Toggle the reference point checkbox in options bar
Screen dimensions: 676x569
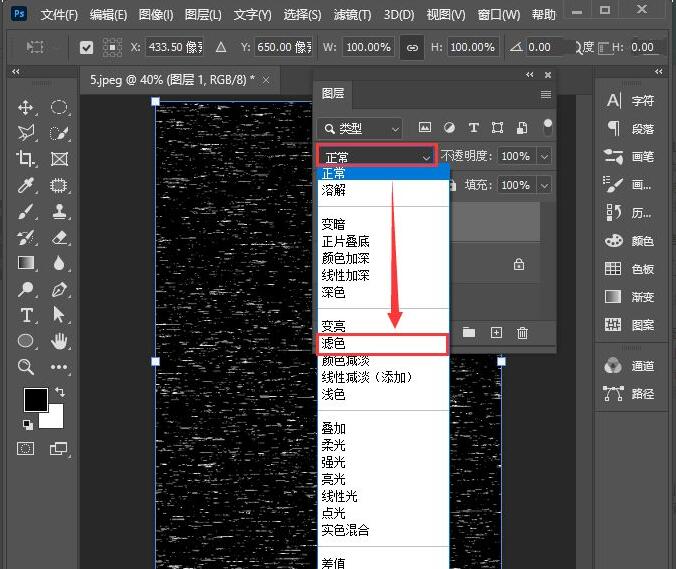point(86,47)
